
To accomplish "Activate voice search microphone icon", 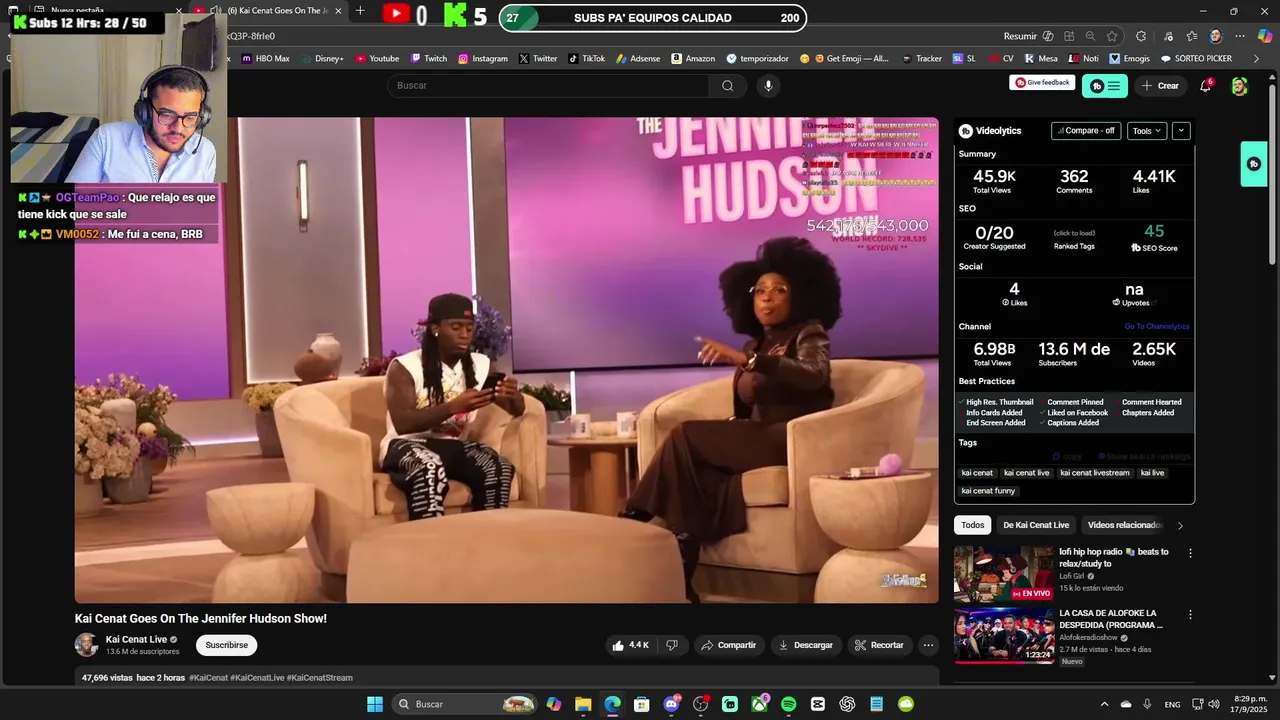I will pos(768,86).
